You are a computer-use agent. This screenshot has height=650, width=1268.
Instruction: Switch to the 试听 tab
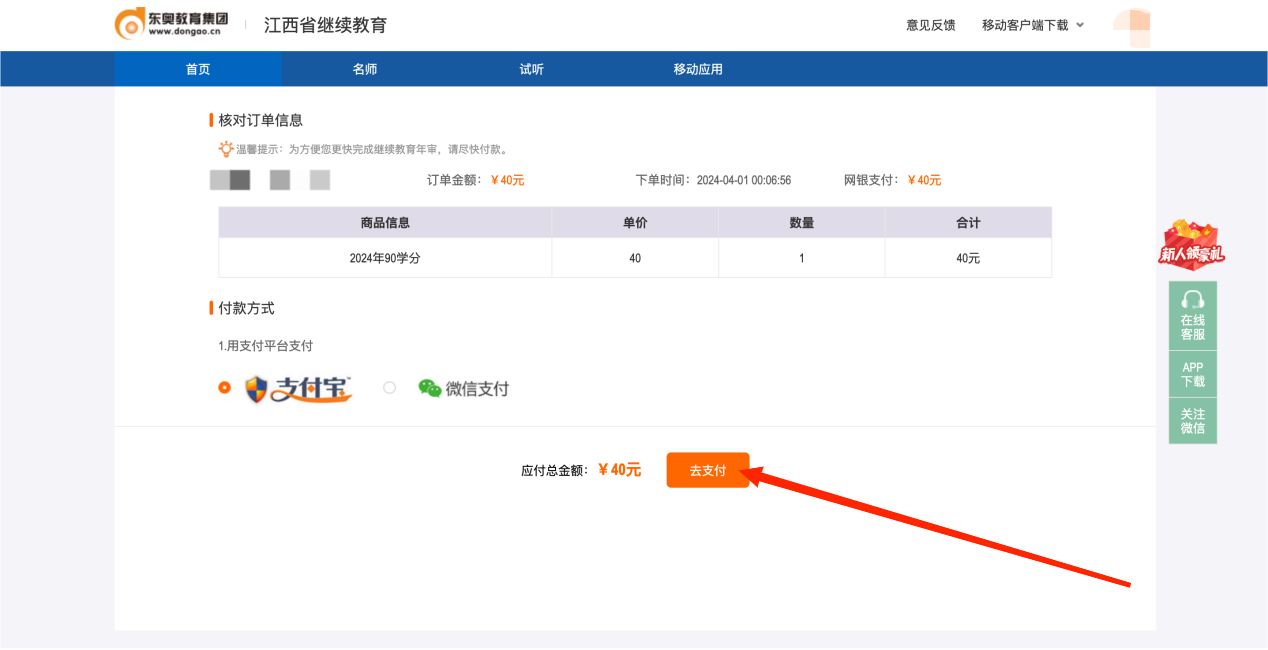pyautogui.click(x=532, y=69)
